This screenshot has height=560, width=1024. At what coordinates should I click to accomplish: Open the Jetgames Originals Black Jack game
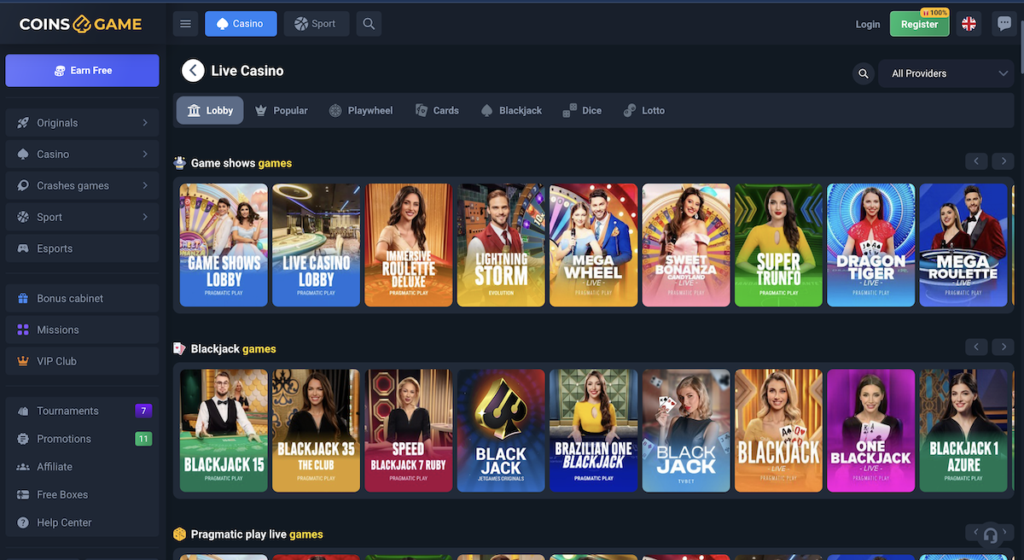[x=501, y=431]
